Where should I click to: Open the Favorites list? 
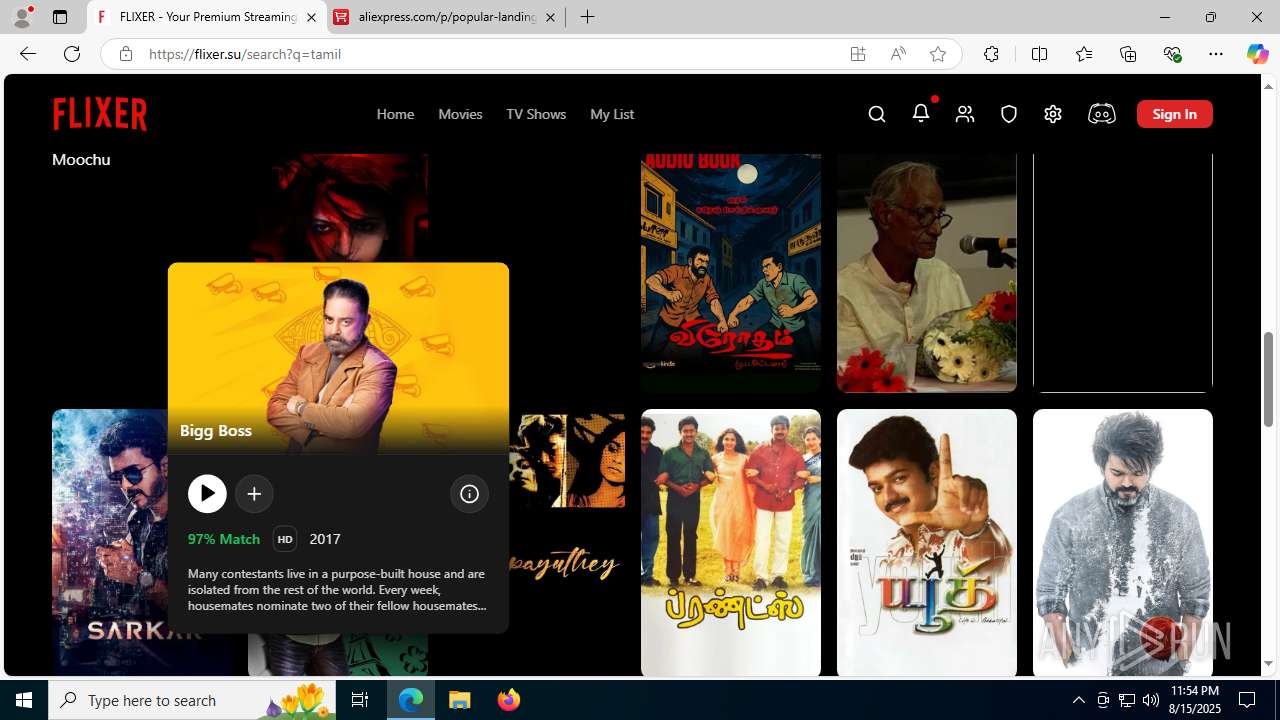1084,54
